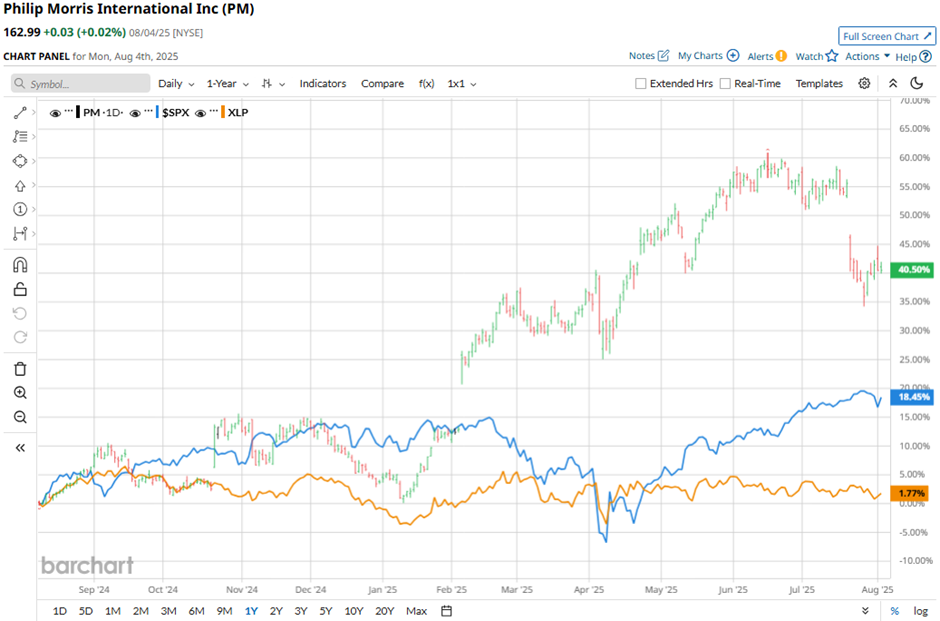
Task: Open the Templates menu
Action: click(x=819, y=83)
